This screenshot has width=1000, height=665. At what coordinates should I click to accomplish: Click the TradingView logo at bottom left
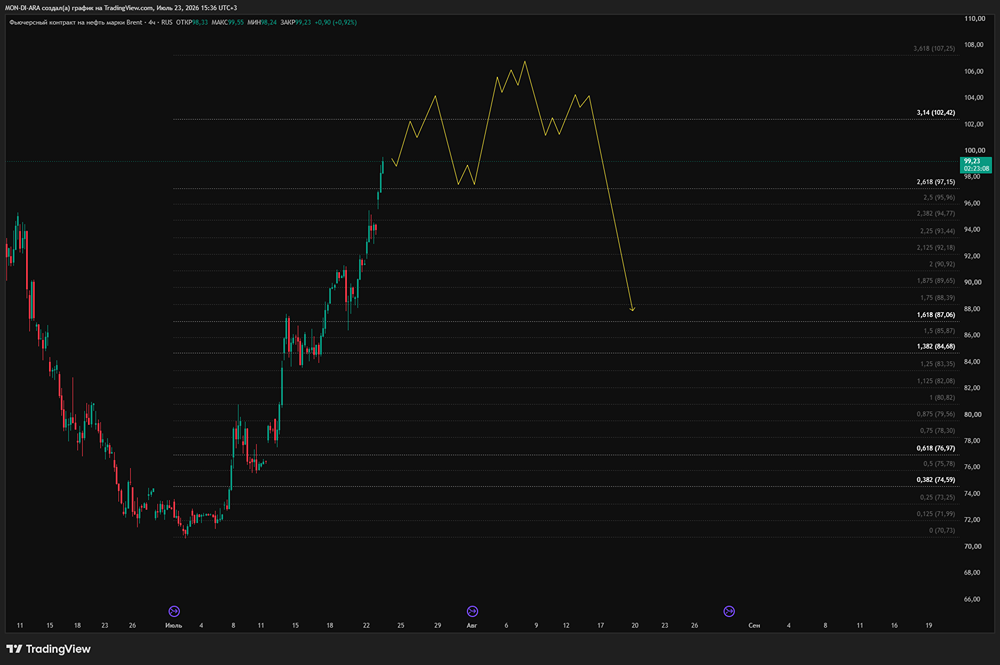[48, 649]
